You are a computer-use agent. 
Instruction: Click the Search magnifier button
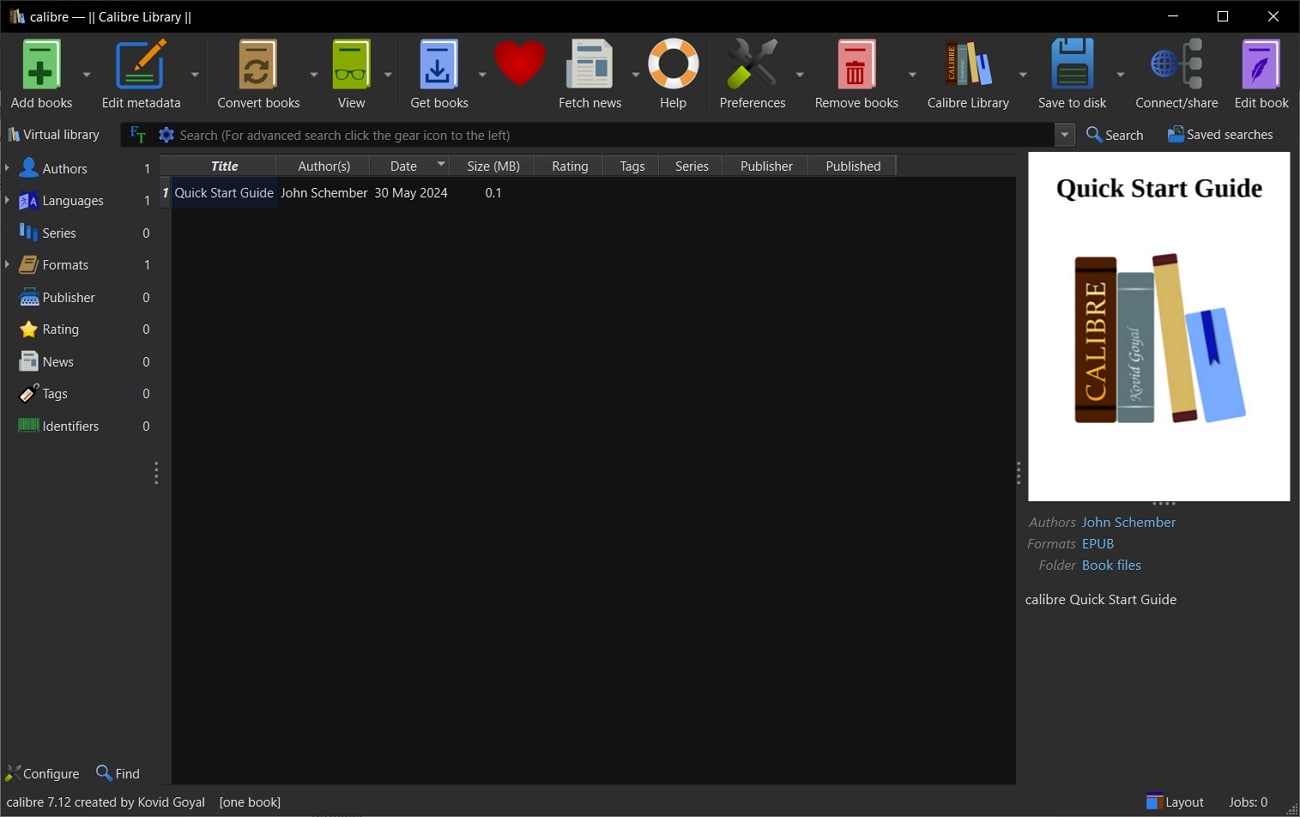click(x=1114, y=135)
